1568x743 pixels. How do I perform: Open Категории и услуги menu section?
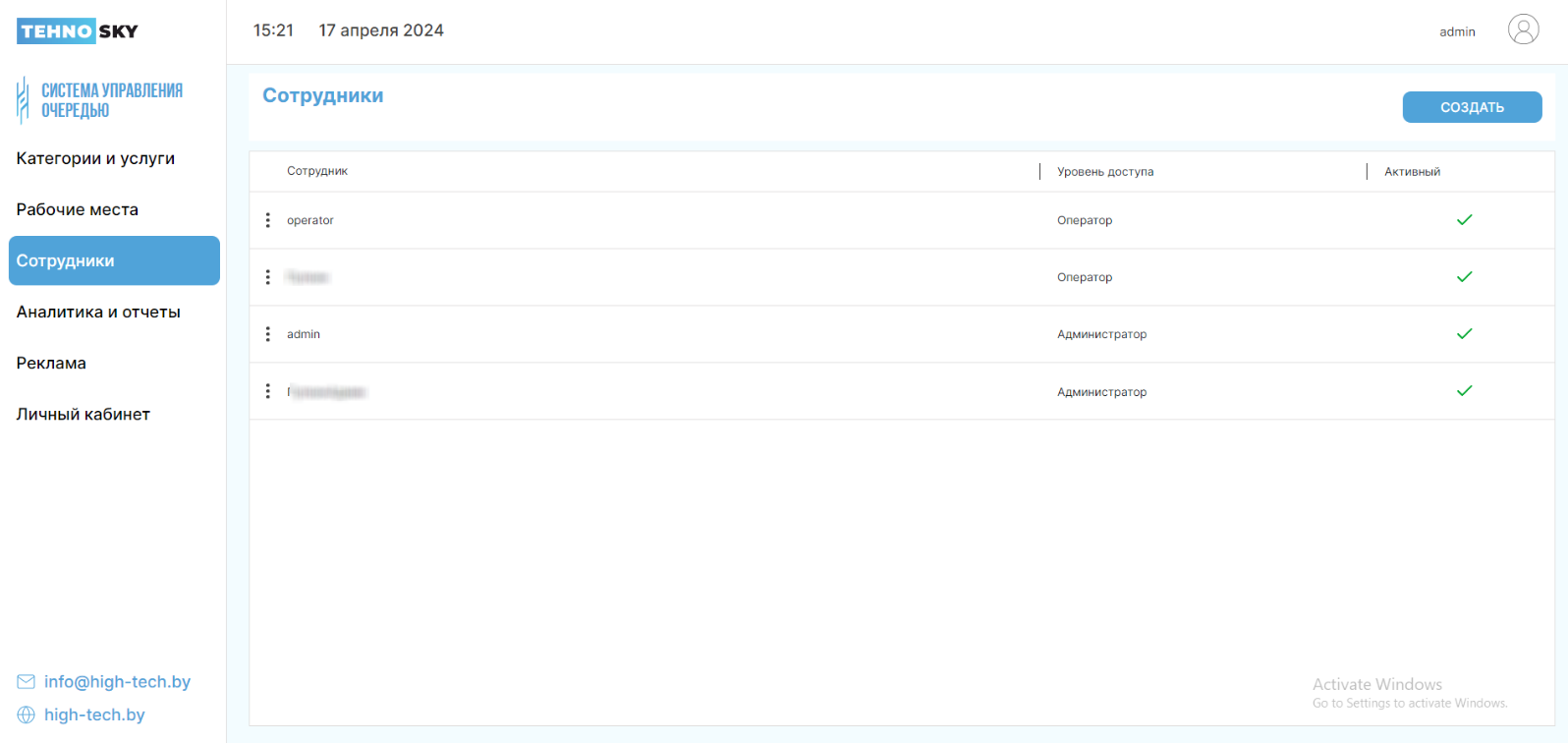click(x=95, y=158)
